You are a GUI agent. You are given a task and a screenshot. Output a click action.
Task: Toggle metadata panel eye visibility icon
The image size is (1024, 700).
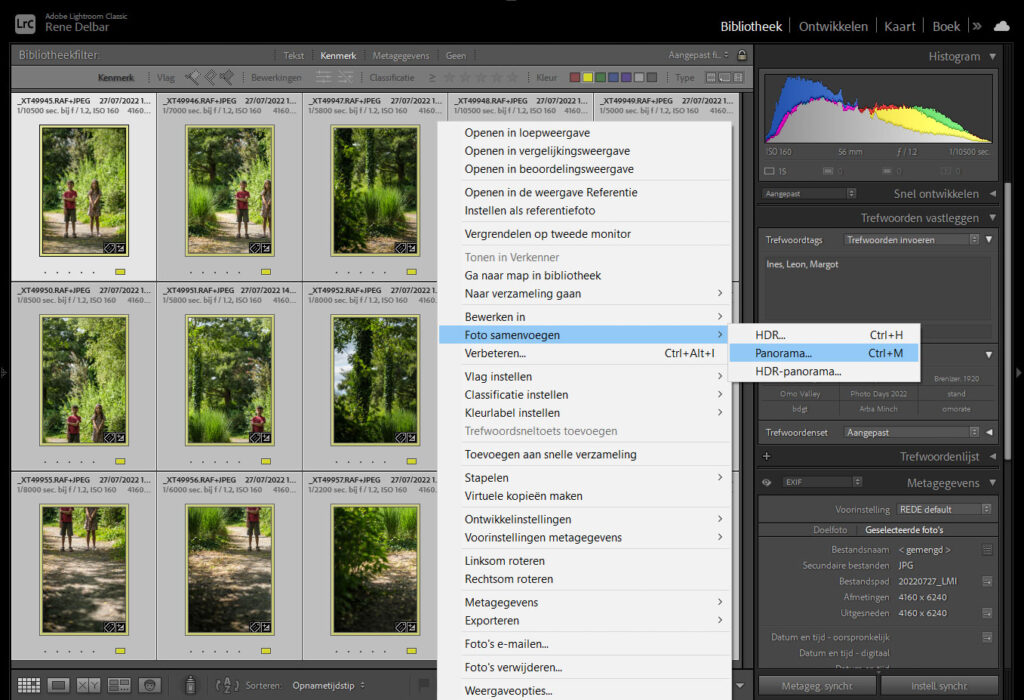coord(767,483)
